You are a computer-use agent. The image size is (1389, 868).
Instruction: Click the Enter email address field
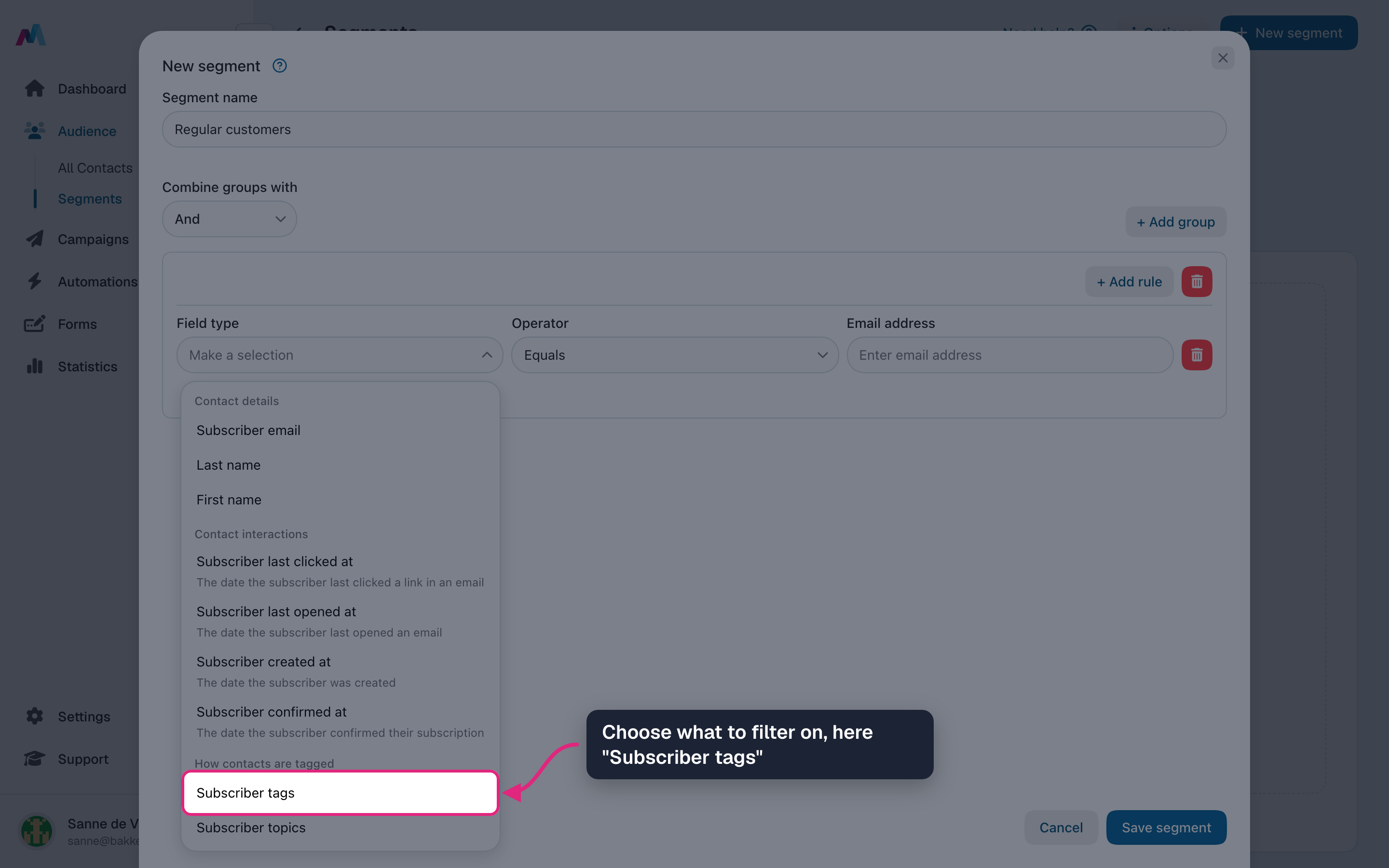[1009, 355]
